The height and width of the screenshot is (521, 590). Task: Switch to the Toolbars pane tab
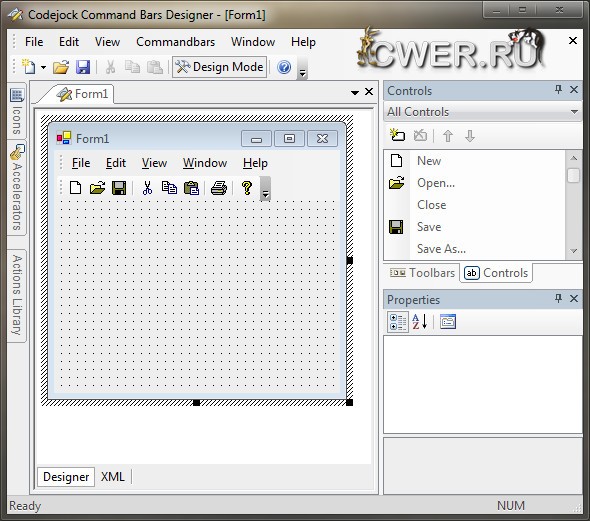point(422,273)
